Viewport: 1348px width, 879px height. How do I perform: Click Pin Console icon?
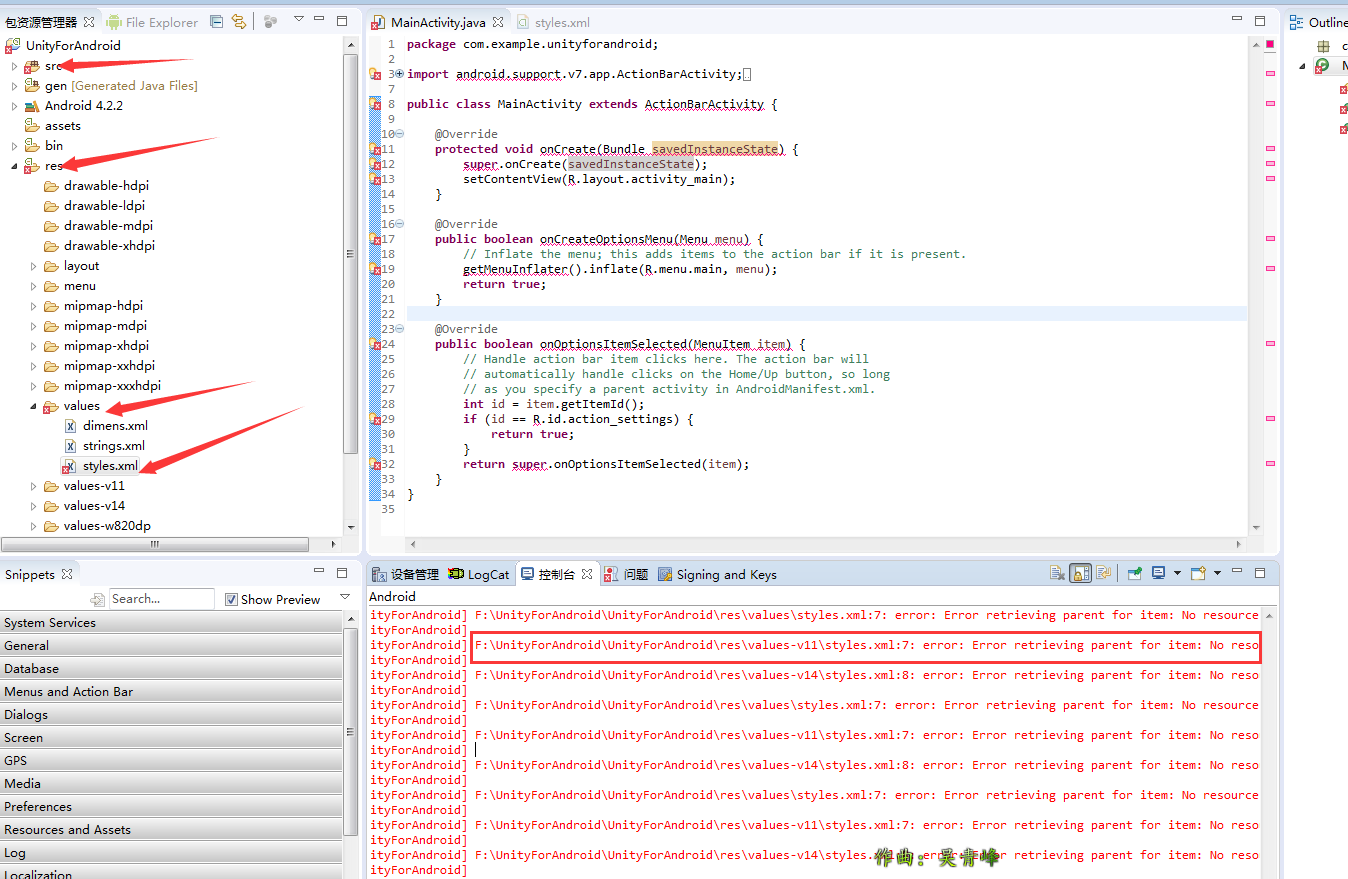[x=1135, y=573]
